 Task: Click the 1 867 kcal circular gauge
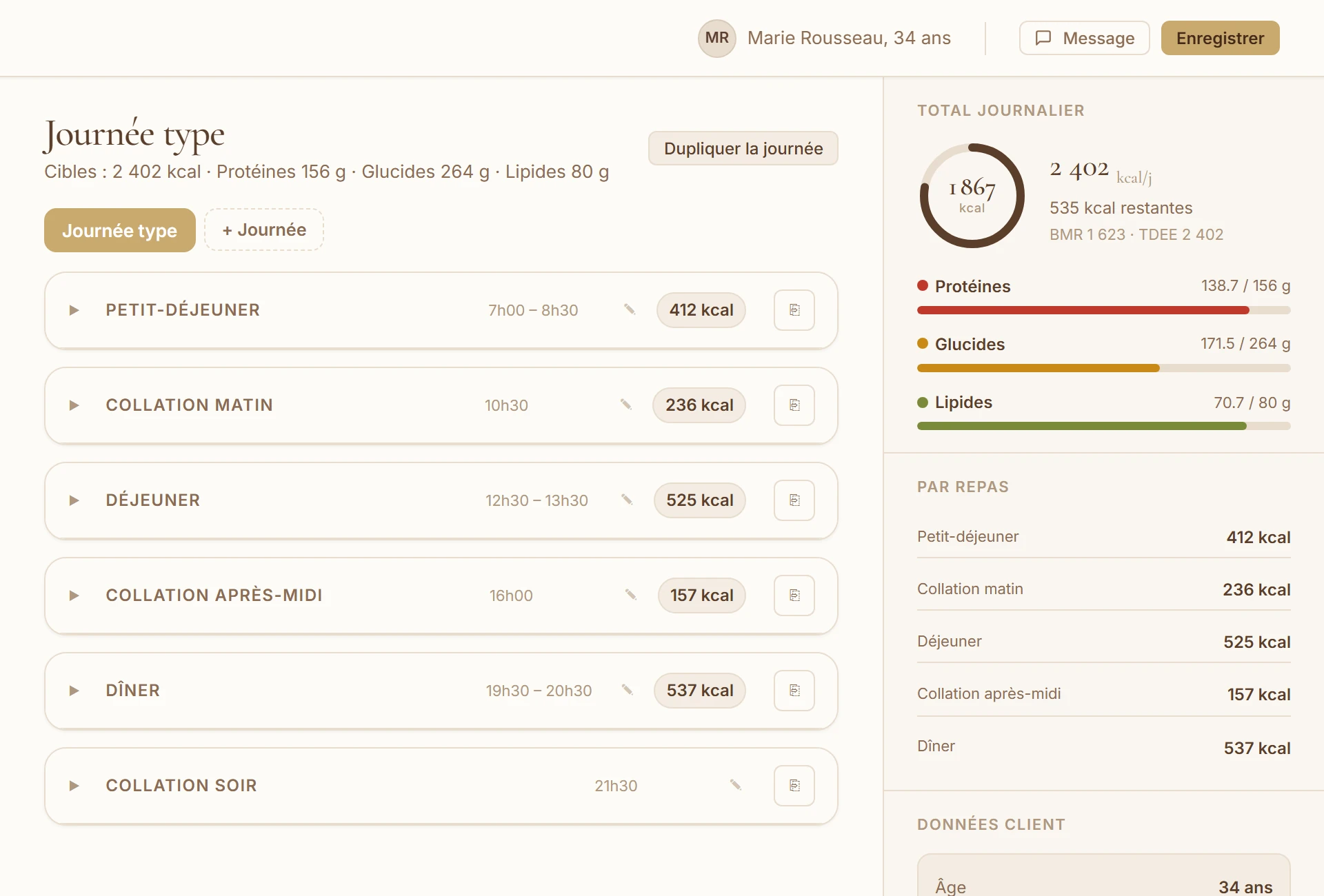click(972, 196)
